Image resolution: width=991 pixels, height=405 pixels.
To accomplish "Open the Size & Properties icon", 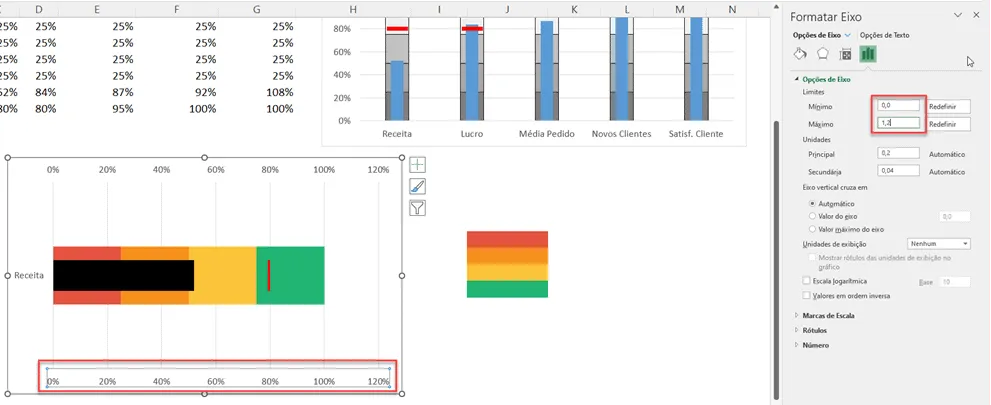I will (845, 54).
